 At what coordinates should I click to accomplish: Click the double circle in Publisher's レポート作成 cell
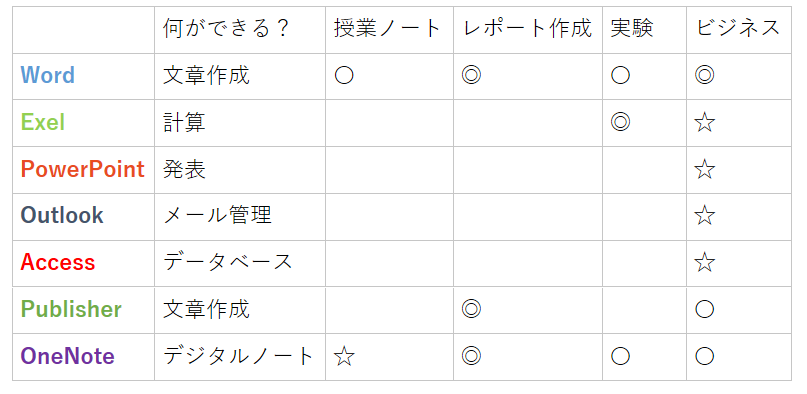tap(471, 310)
